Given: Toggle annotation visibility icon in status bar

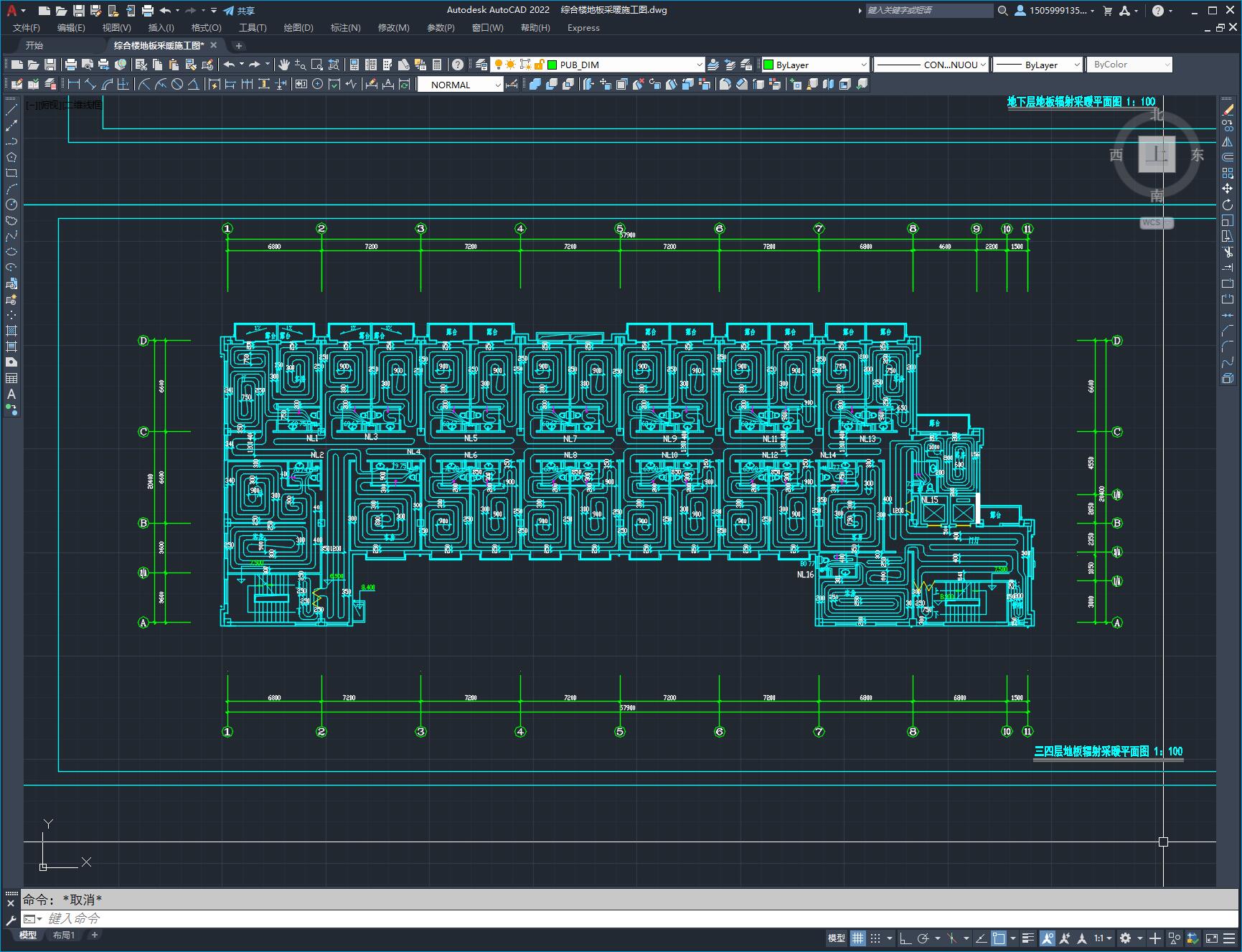Looking at the screenshot, I should pyautogui.click(x=1047, y=938).
